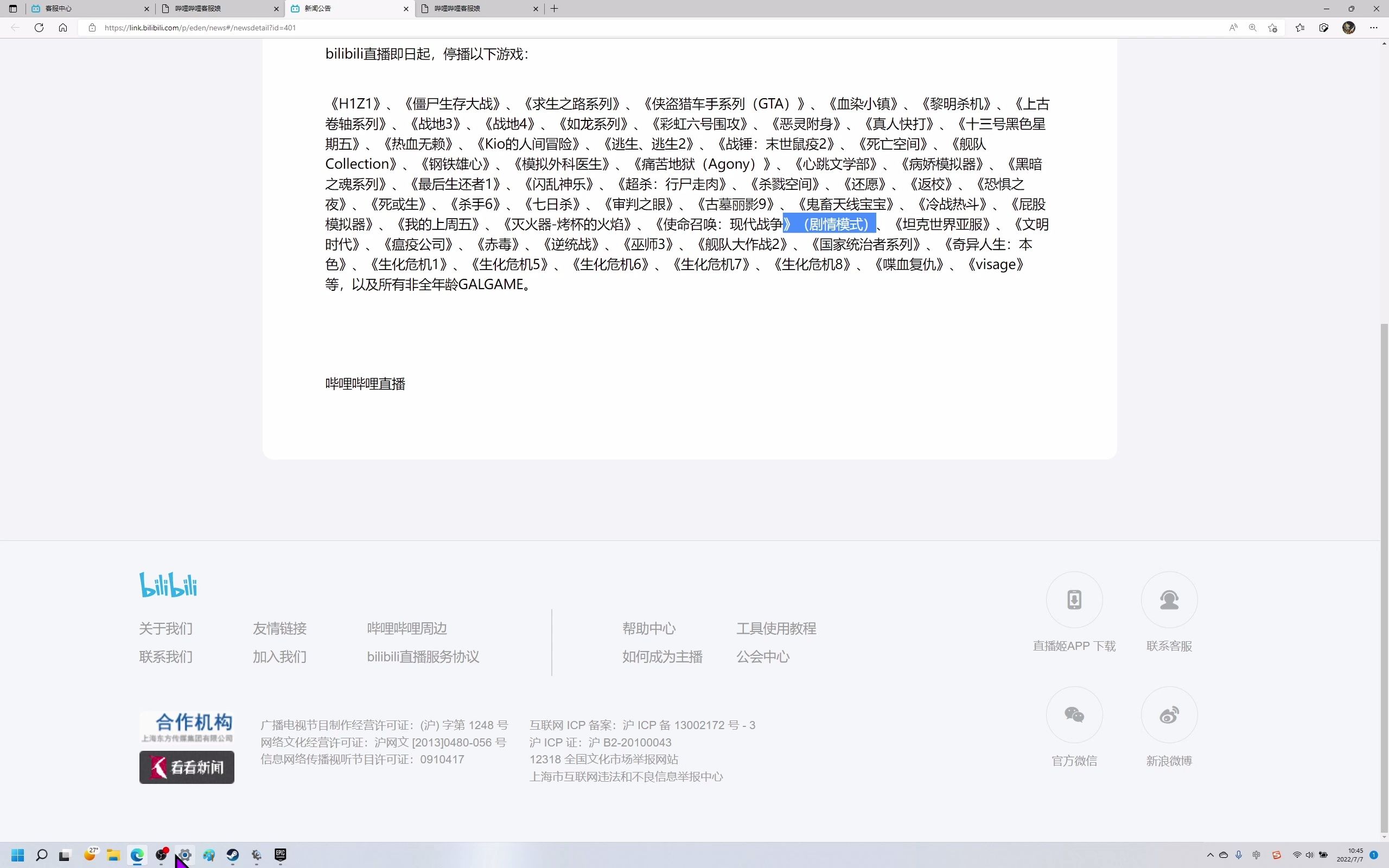Show hidden tray icons chevron

(1210, 856)
